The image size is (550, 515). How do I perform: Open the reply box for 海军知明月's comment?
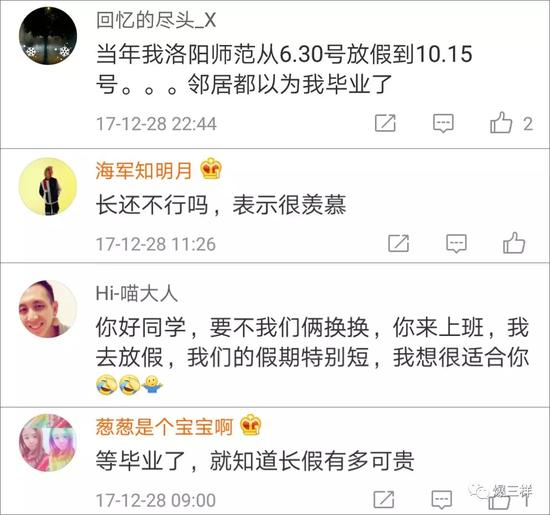[456, 243]
